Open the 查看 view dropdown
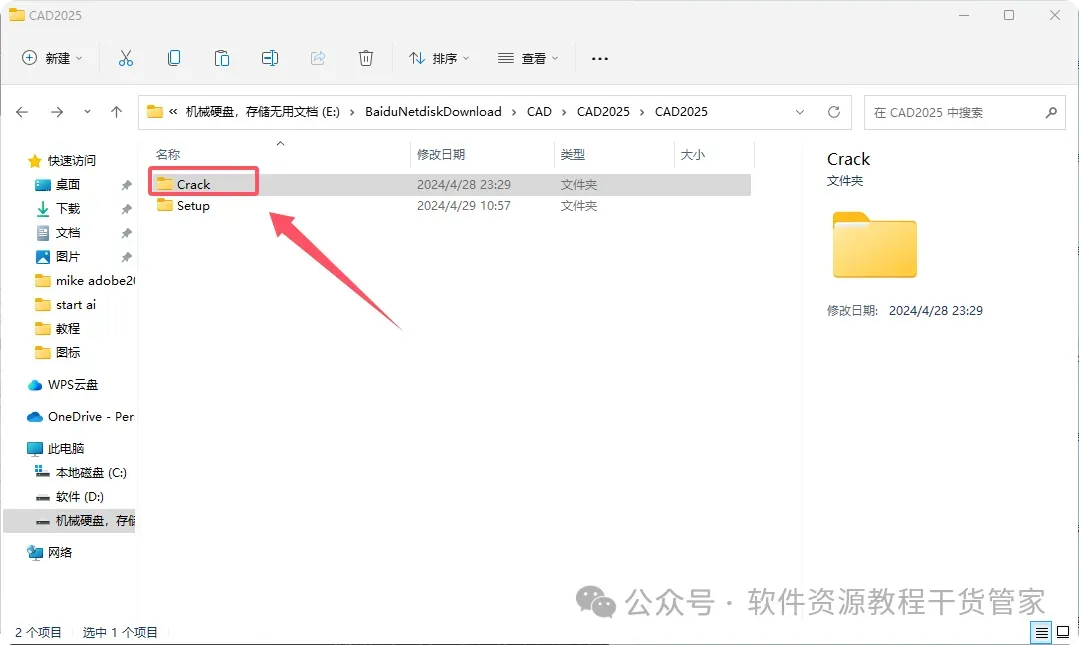 [528, 59]
